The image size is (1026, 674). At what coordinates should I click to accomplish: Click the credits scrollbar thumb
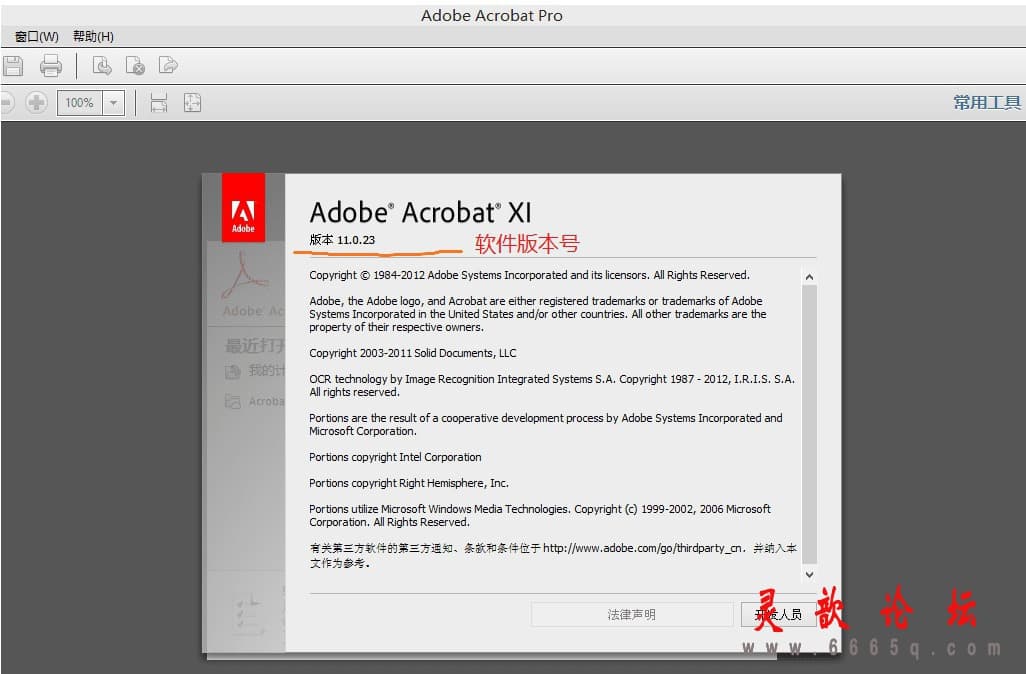coord(809,424)
